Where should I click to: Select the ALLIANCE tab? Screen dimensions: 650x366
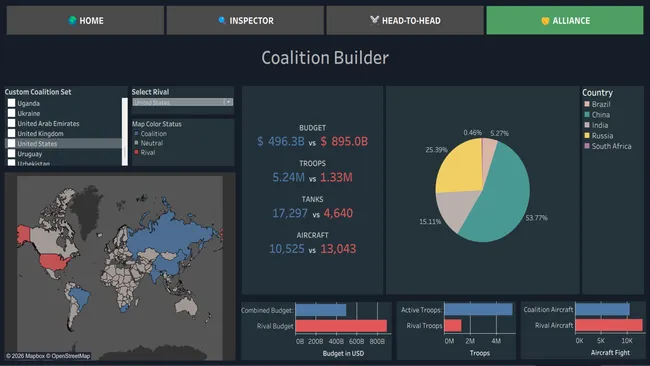565,20
